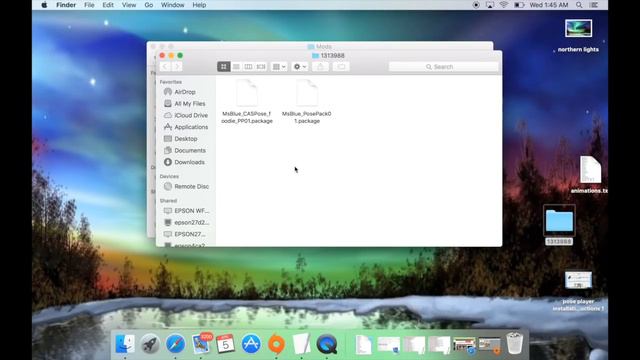Open Finder from the Dock
The height and width of the screenshot is (360, 640).
125,344
